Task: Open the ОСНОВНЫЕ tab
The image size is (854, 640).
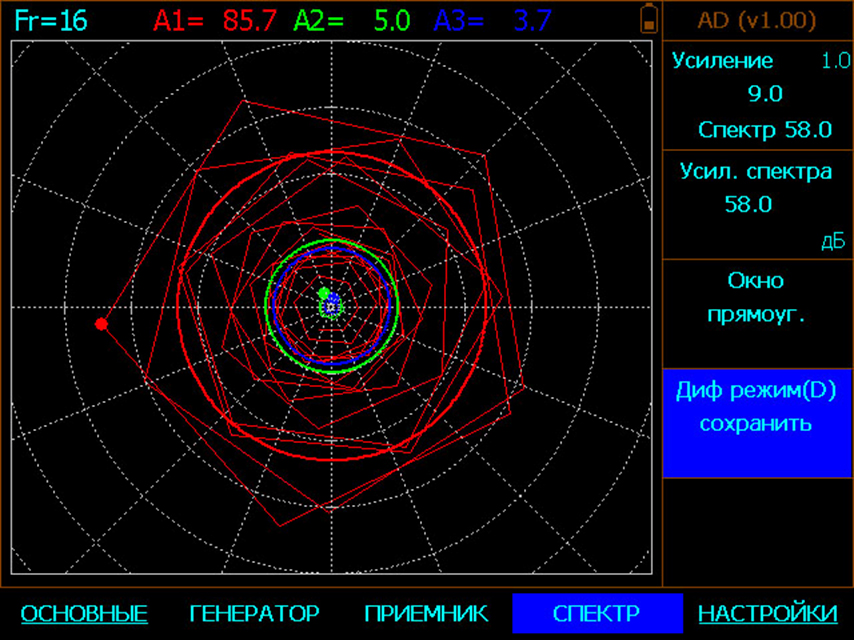Action: 84,613
